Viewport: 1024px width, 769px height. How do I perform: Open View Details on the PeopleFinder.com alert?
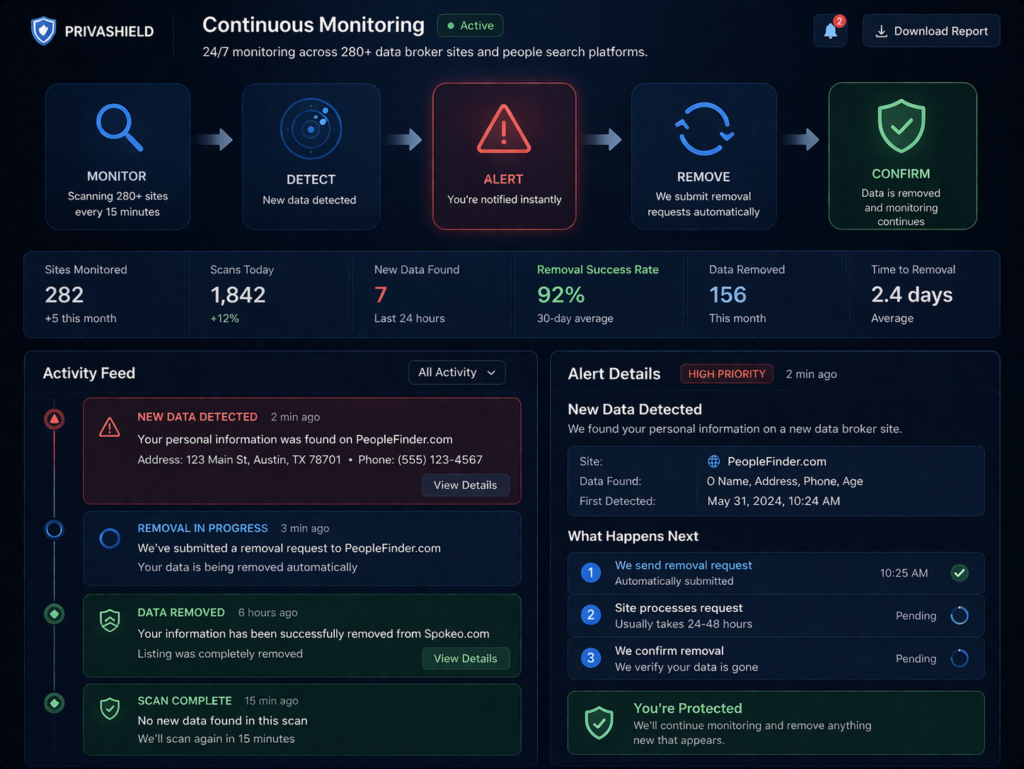pos(465,485)
